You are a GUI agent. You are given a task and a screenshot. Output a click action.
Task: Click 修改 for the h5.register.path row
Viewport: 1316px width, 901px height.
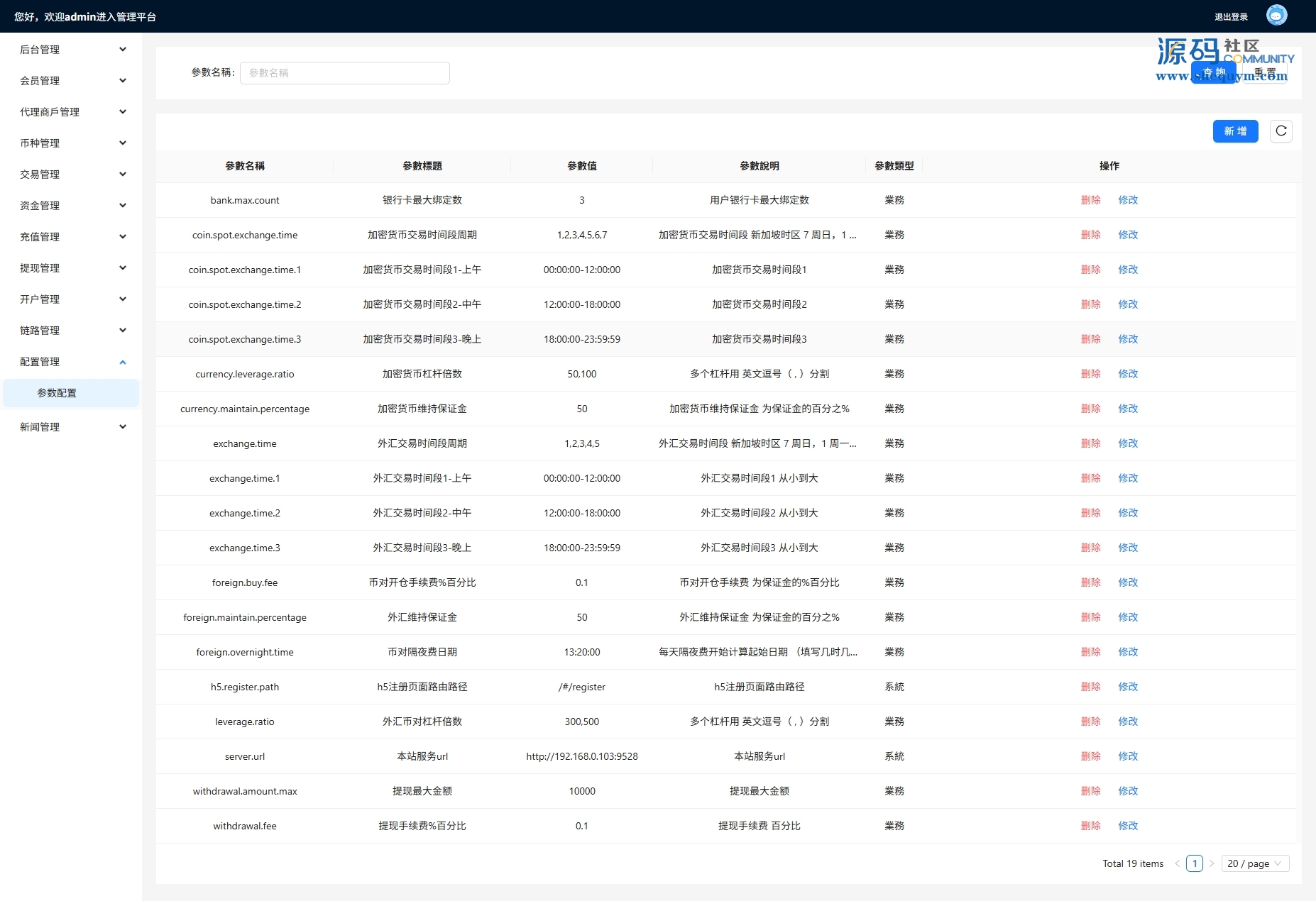tap(1128, 687)
